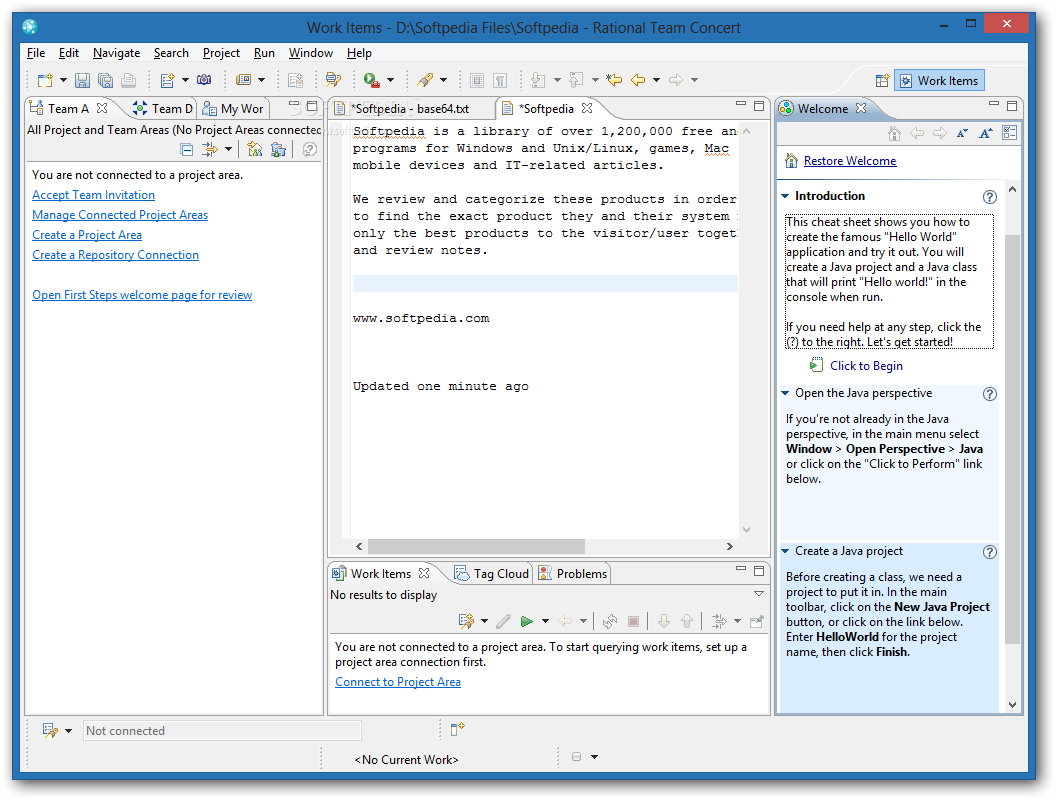Open the dropdown next to the green run query icon

545,621
